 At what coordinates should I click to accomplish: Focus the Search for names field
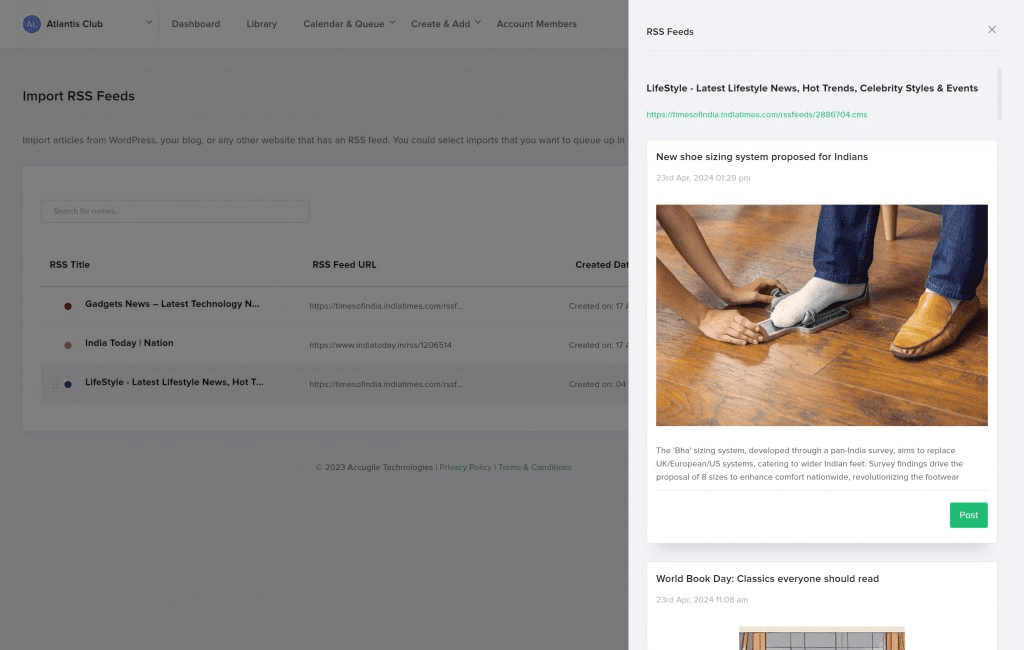tap(175, 211)
